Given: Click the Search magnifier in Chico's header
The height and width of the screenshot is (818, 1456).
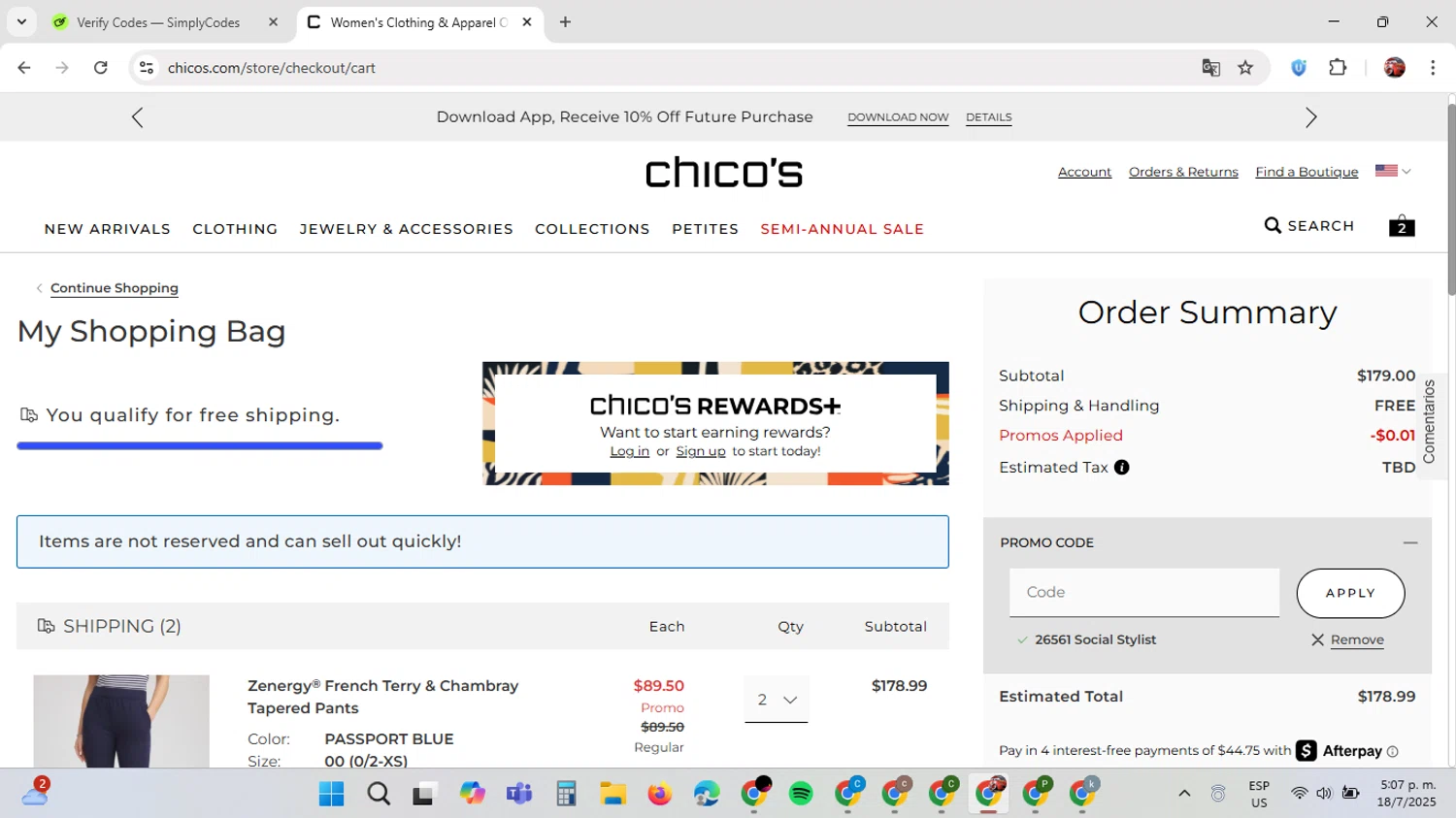Looking at the screenshot, I should 1273,226.
